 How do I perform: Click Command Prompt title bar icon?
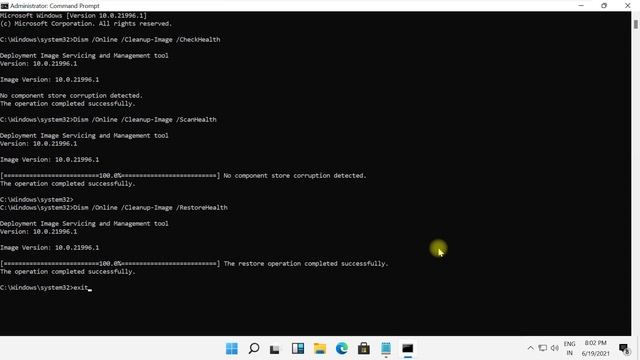click(4, 6)
